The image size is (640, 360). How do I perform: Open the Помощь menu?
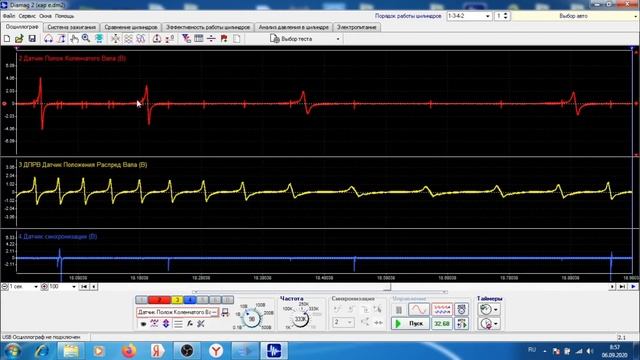click(64, 16)
